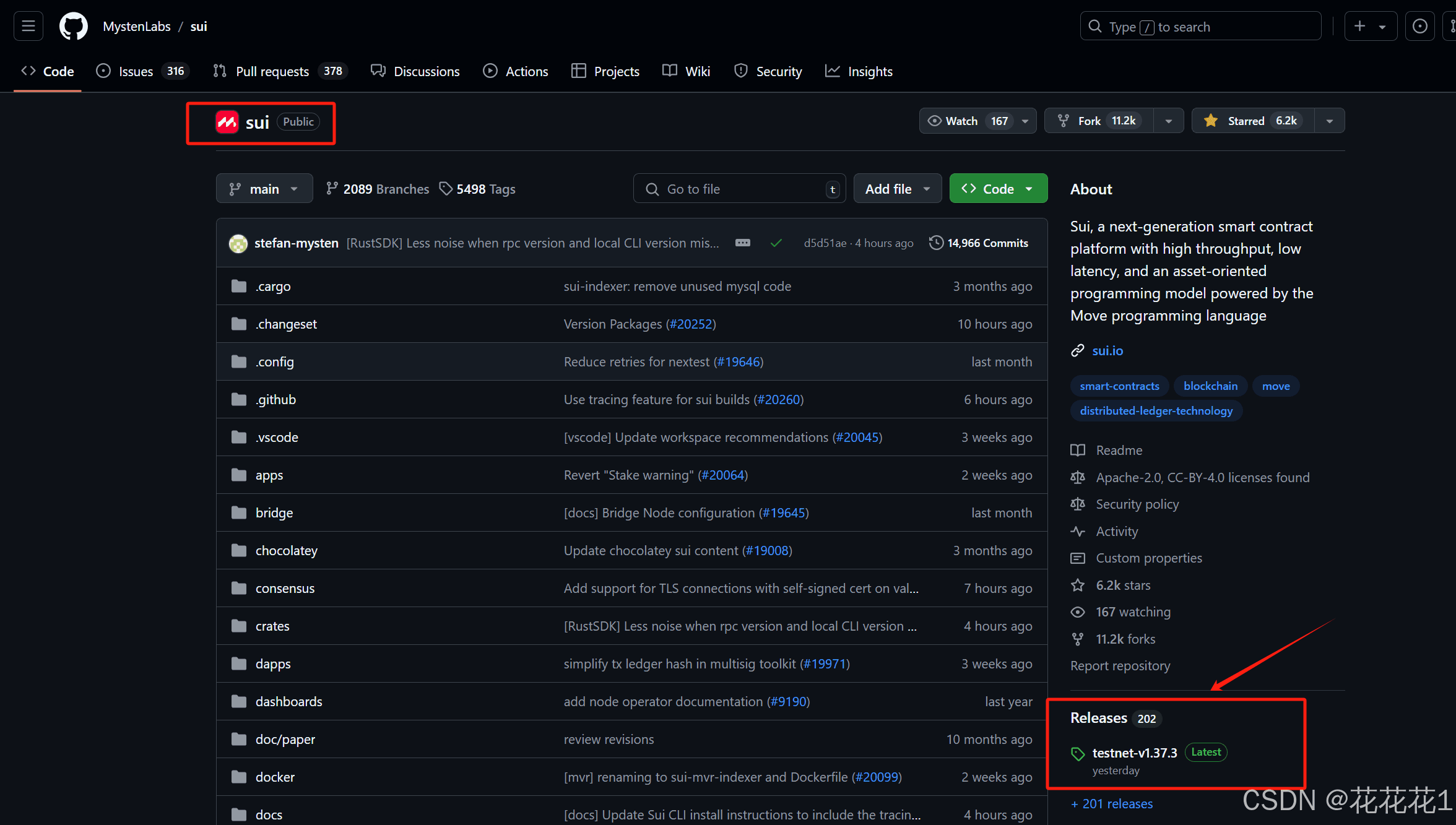Click the smart-contracts topic tag
This screenshot has width=1456, height=825.
click(1119, 386)
